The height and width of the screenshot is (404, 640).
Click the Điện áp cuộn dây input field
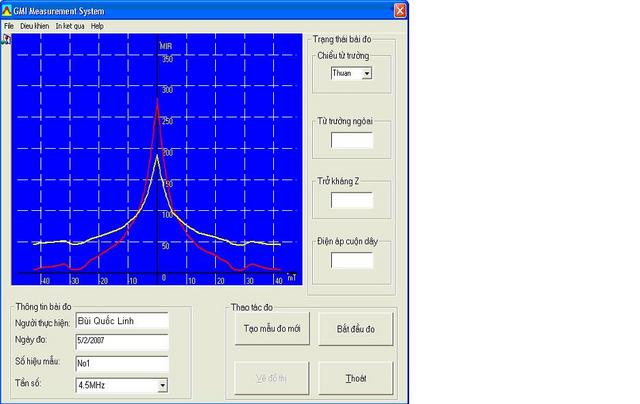(x=352, y=260)
